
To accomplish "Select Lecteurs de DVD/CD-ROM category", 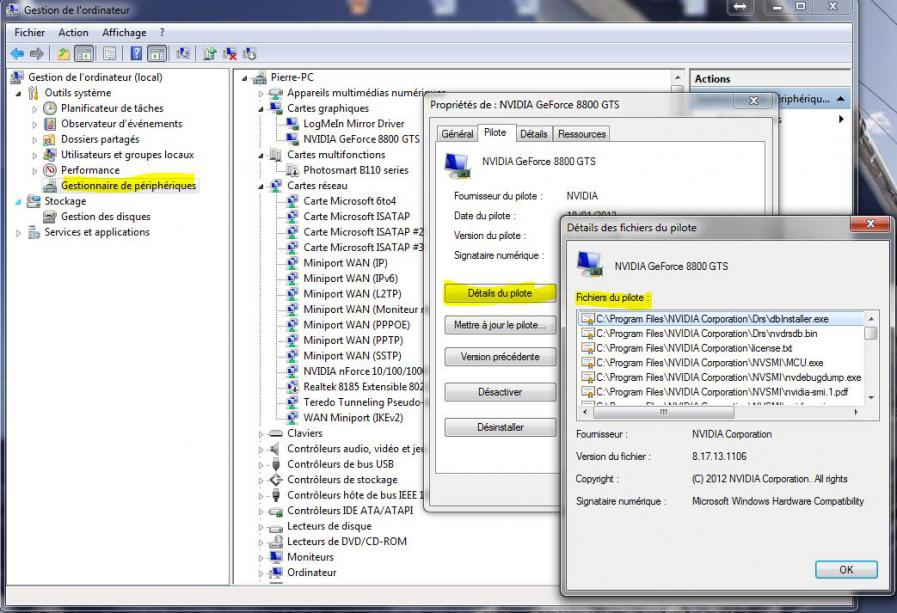I will (x=347, y=541).
